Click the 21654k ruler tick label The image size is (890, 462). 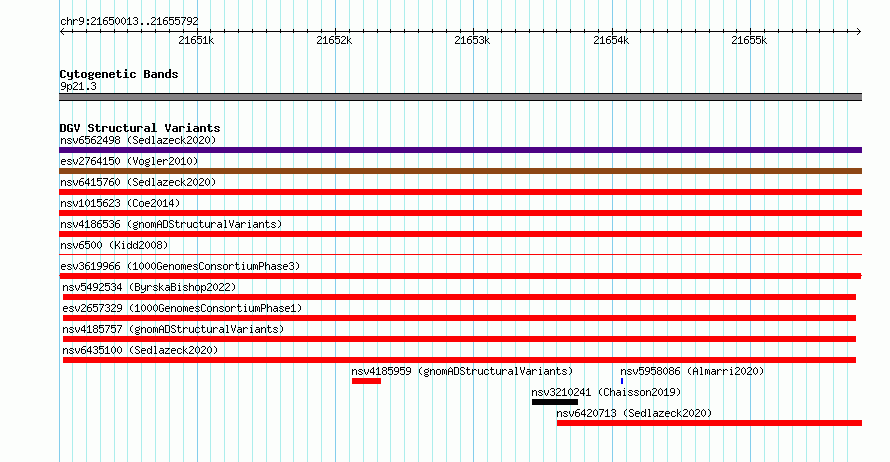click(611, 40)
